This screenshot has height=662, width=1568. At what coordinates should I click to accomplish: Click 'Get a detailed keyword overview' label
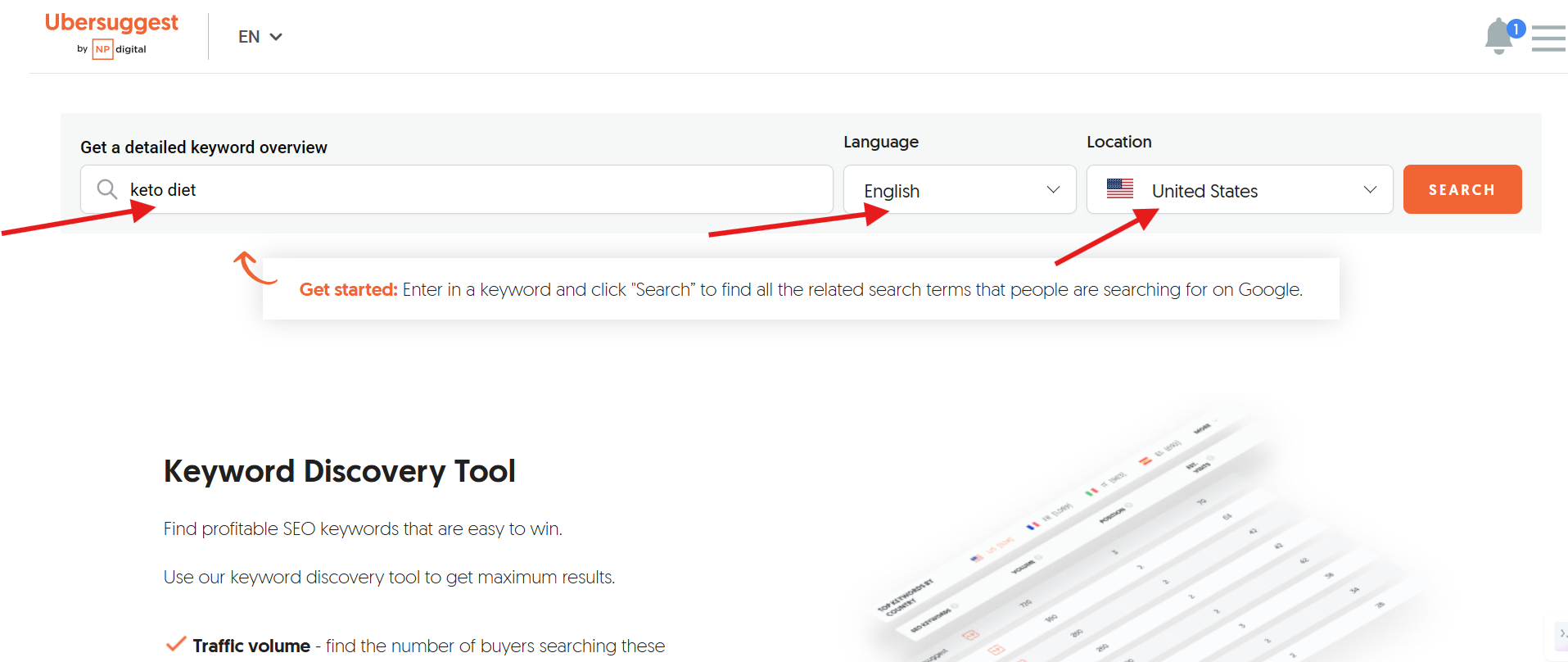pos(204,147)
